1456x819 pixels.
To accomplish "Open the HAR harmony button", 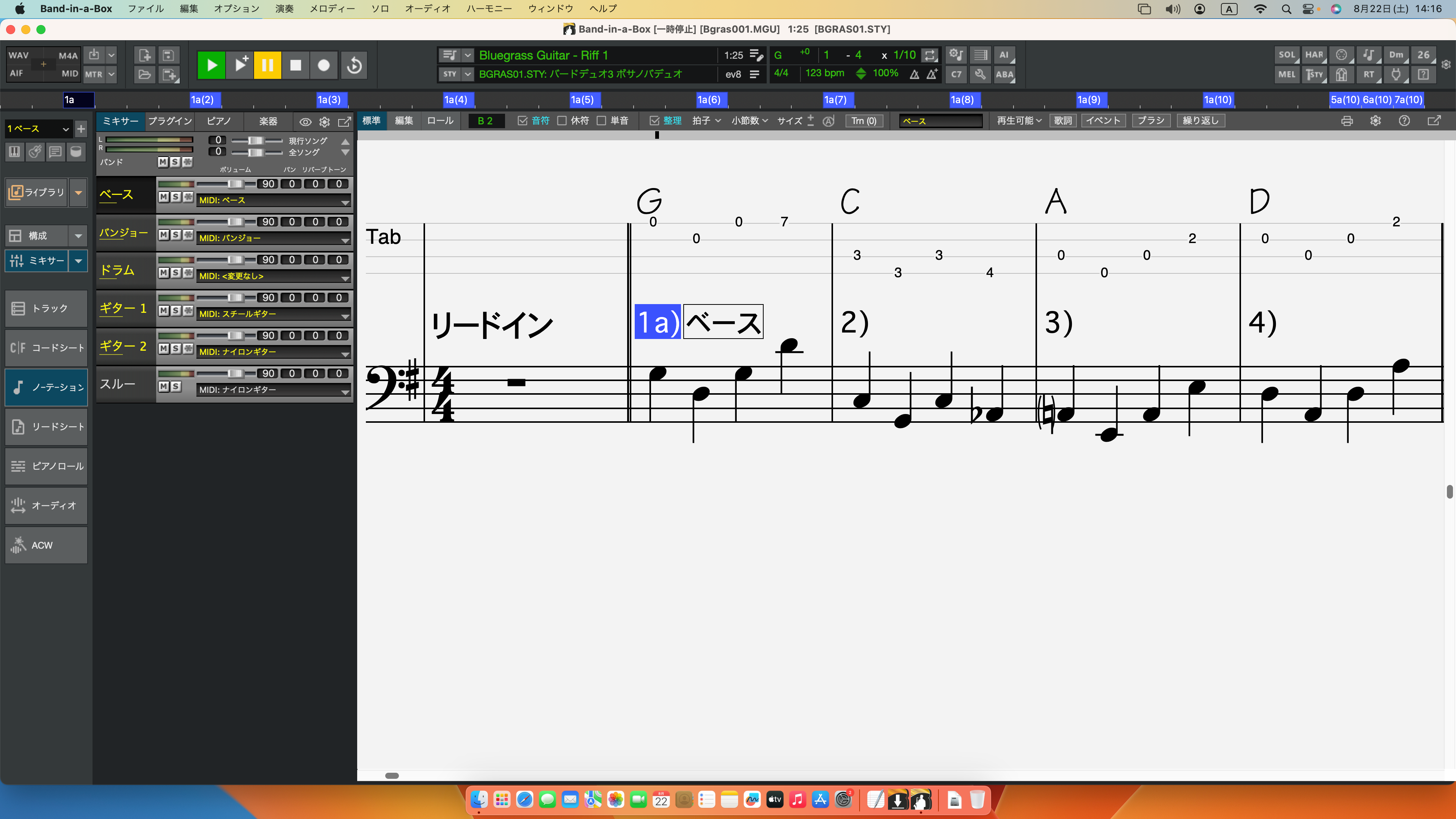I will tap(1314, 55).
